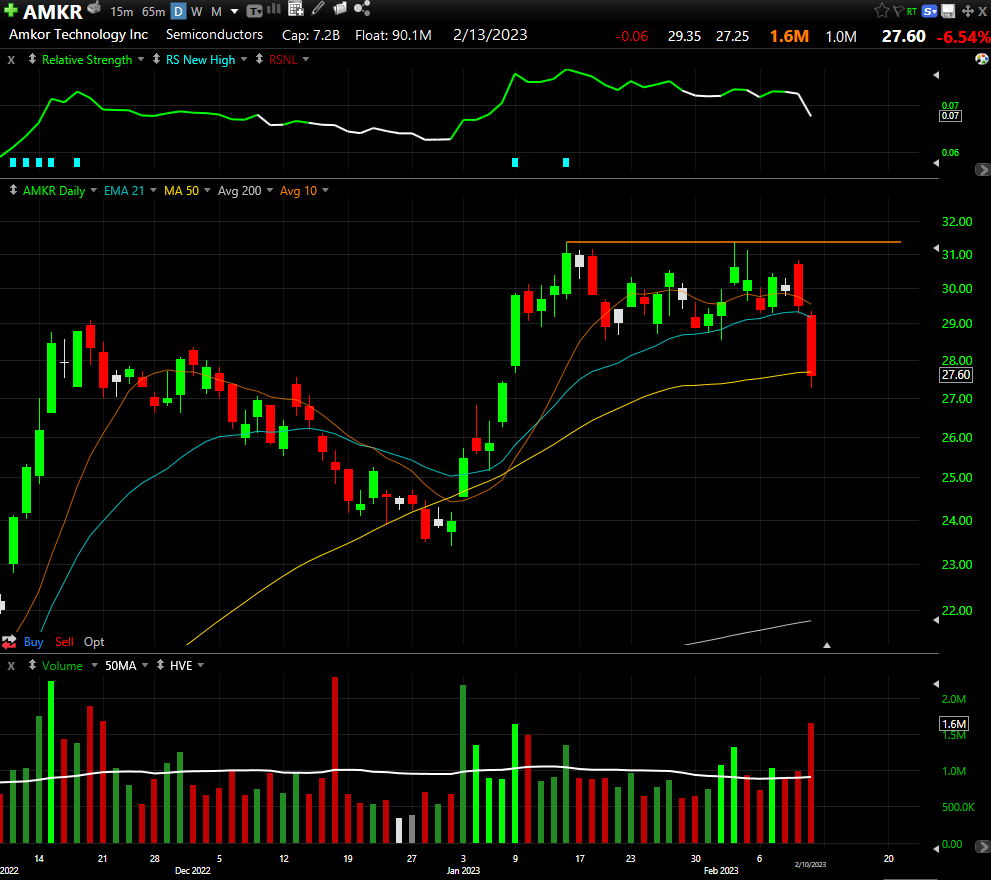Close the Relative Strength pane with X
The height and width of the screenshot is (880, 991).
point(11,59)
